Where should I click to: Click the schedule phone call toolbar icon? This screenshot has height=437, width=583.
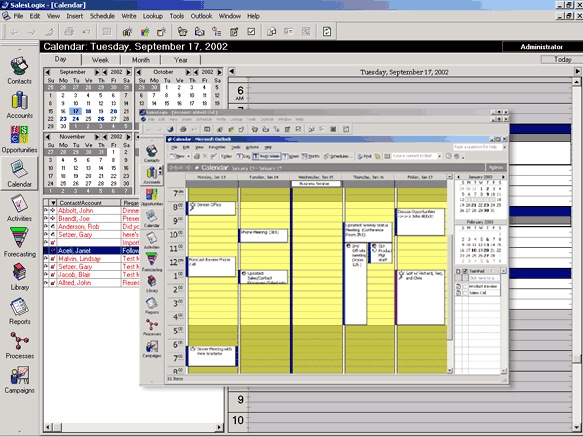click(x=182, y=32)
